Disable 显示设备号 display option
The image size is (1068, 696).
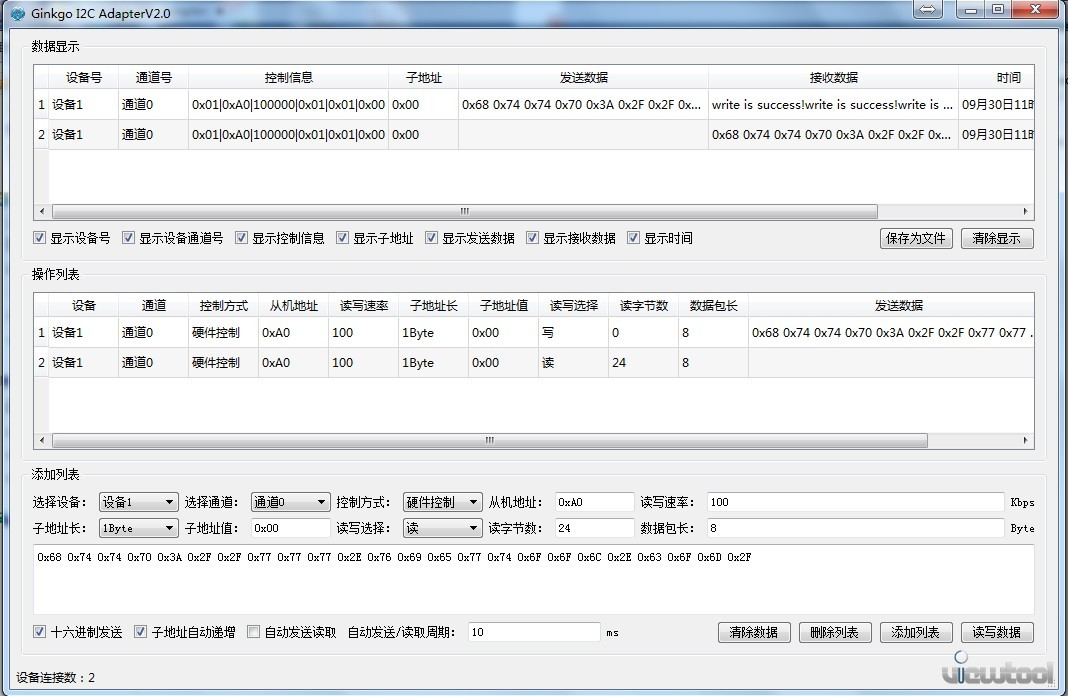[38, 237]
